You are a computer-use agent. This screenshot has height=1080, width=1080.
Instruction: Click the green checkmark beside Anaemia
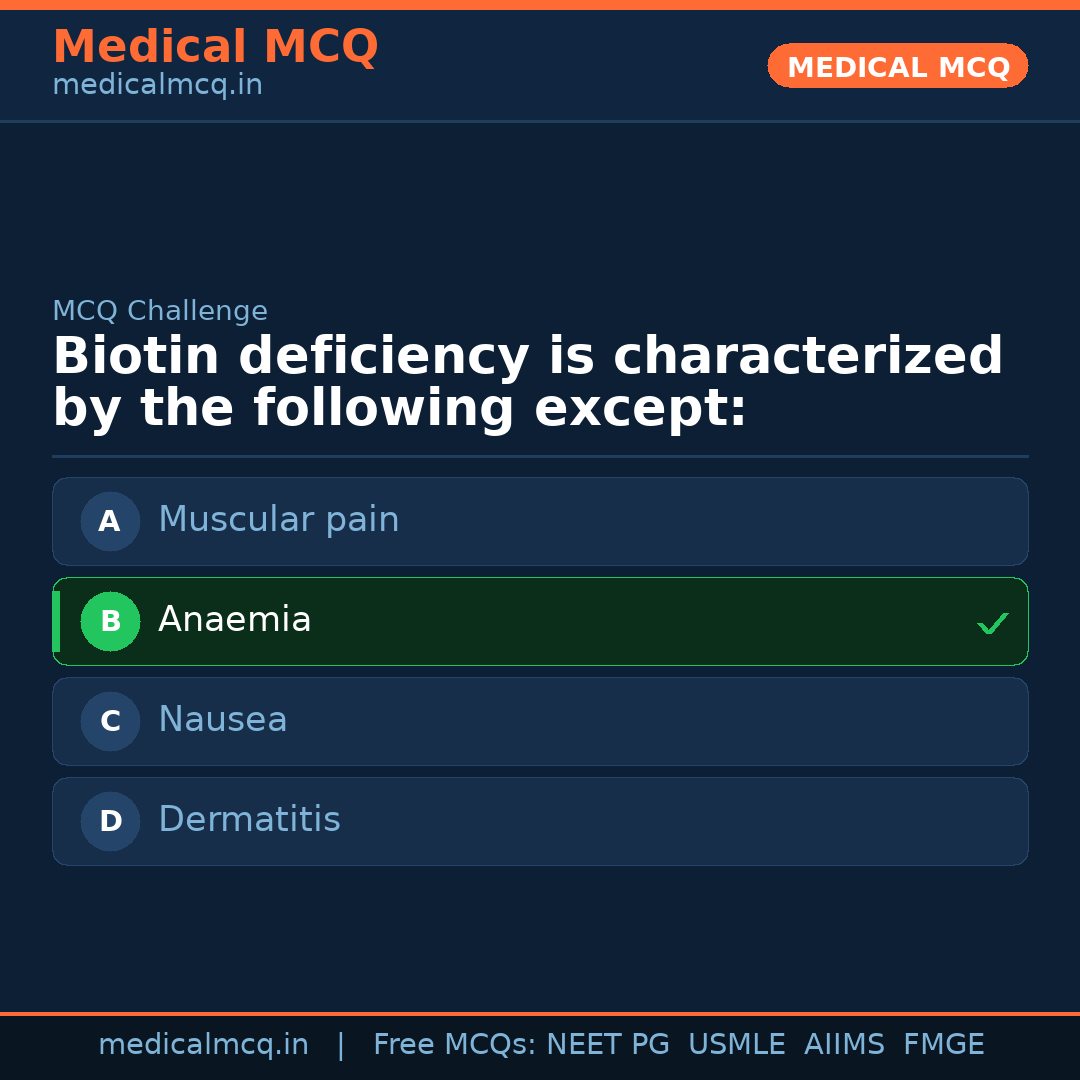coord(992,624)
